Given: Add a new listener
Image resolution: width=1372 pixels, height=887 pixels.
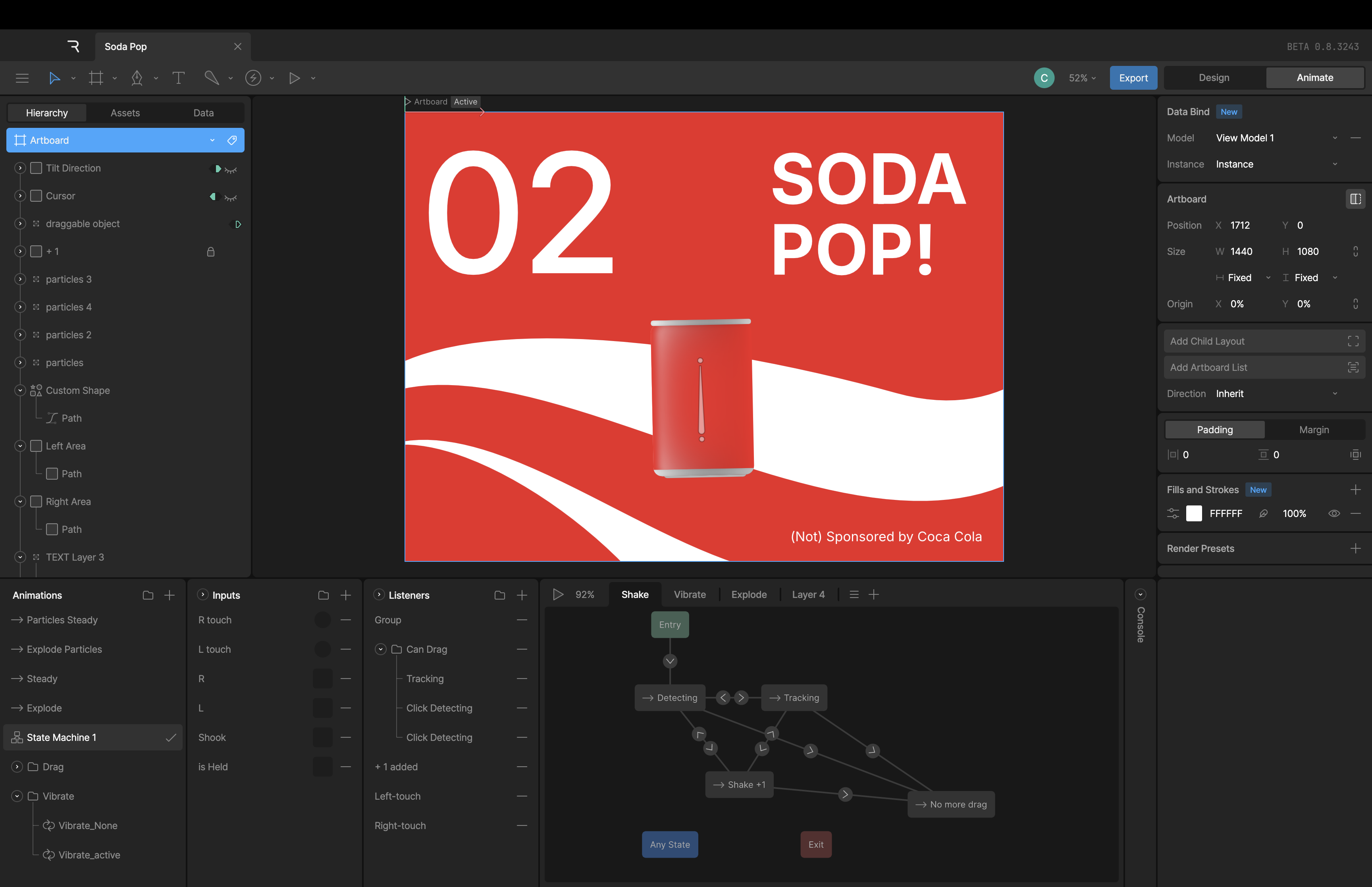Looking at the screenshot, I should pos(522,595).
